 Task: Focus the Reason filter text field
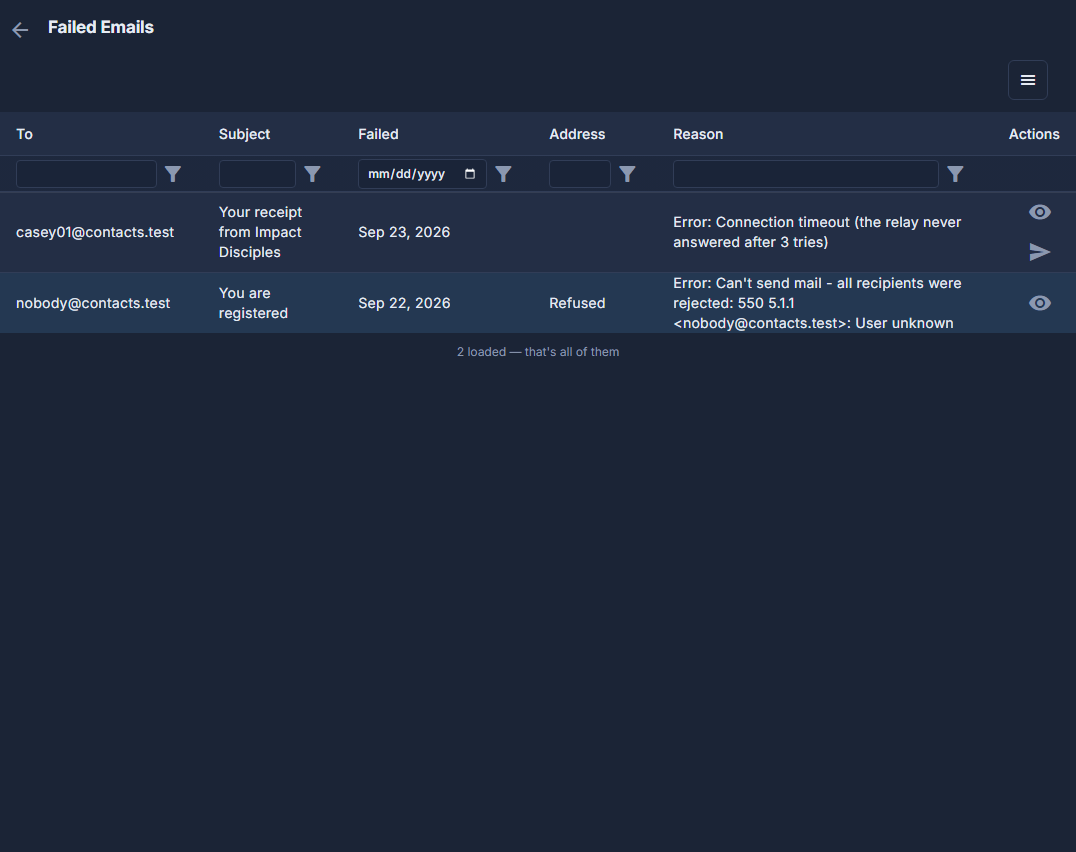pos(806,174)
